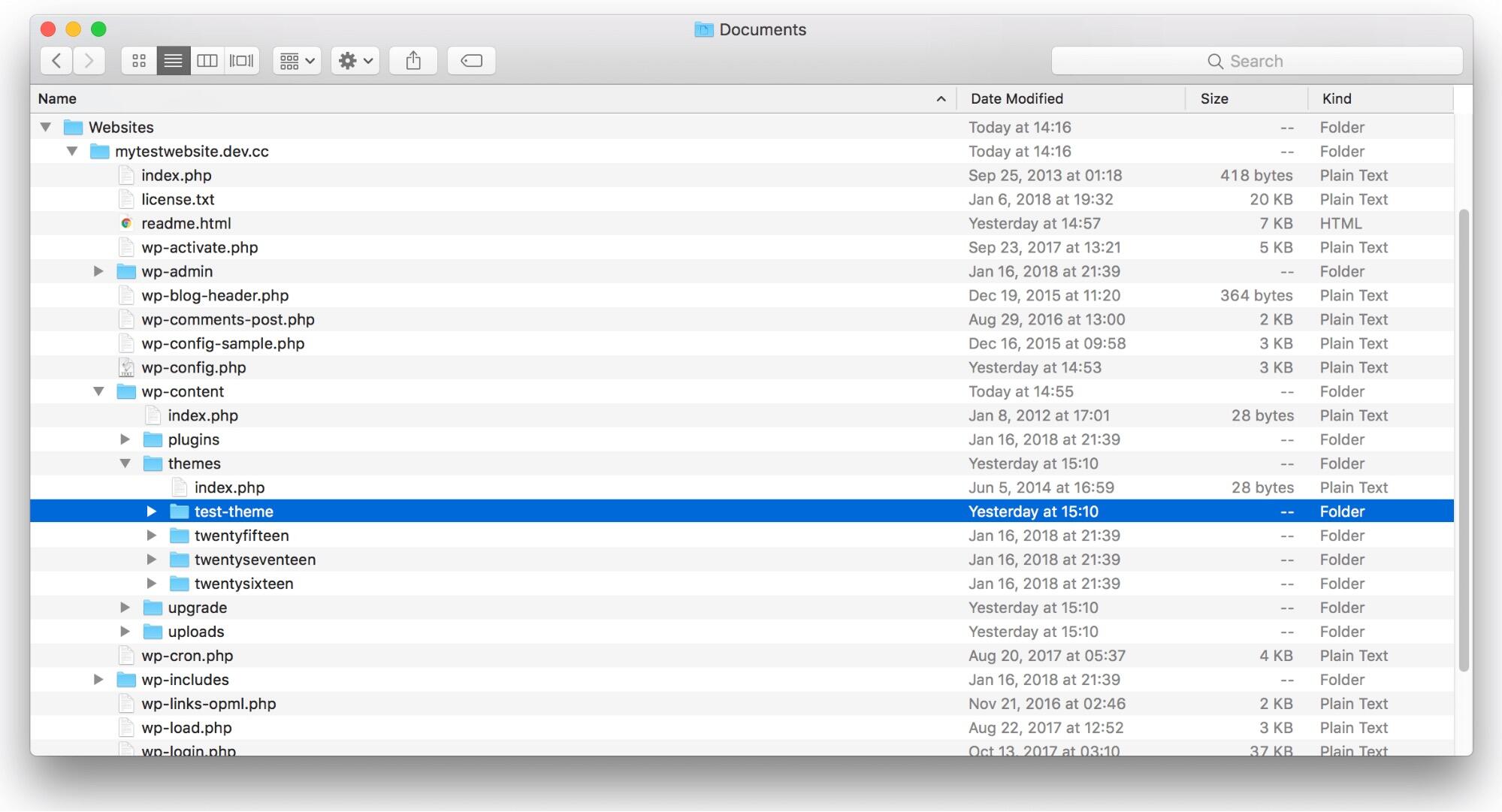Switch to cover flow view

(x=241, y=61)
